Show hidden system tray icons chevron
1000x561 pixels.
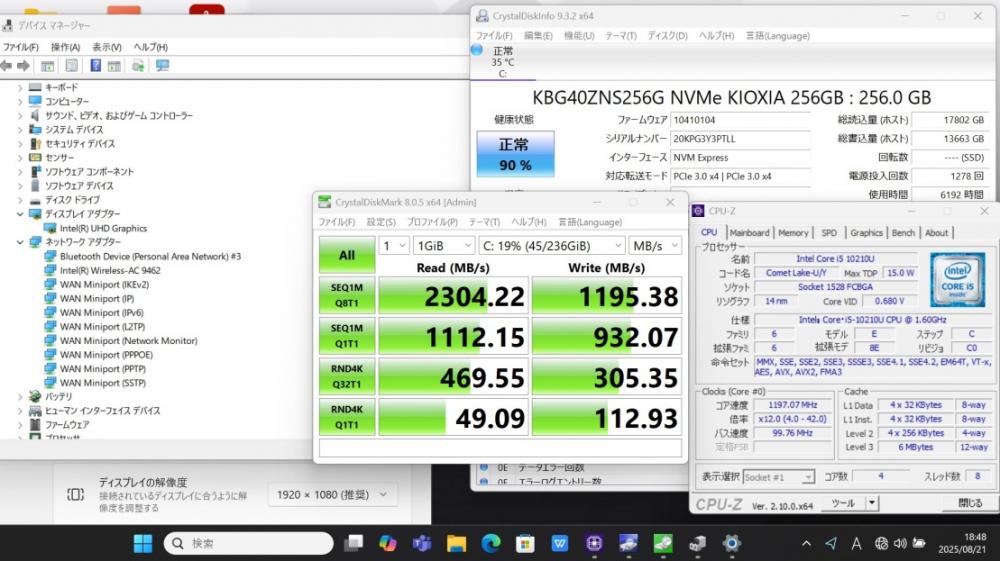pos(806,543)
